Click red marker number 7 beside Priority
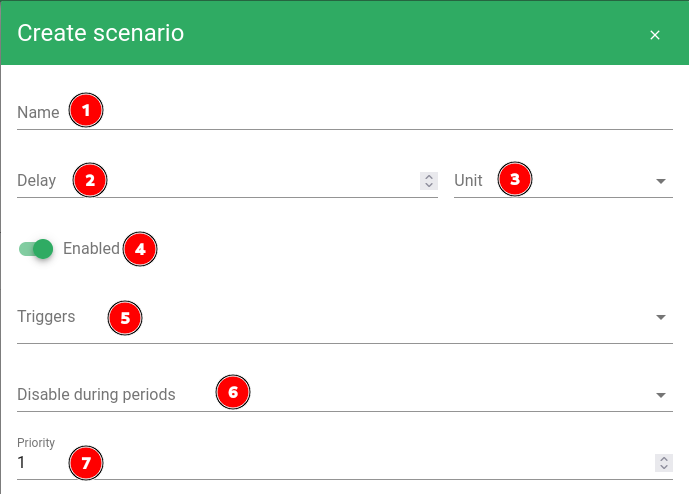 point(86,463)
